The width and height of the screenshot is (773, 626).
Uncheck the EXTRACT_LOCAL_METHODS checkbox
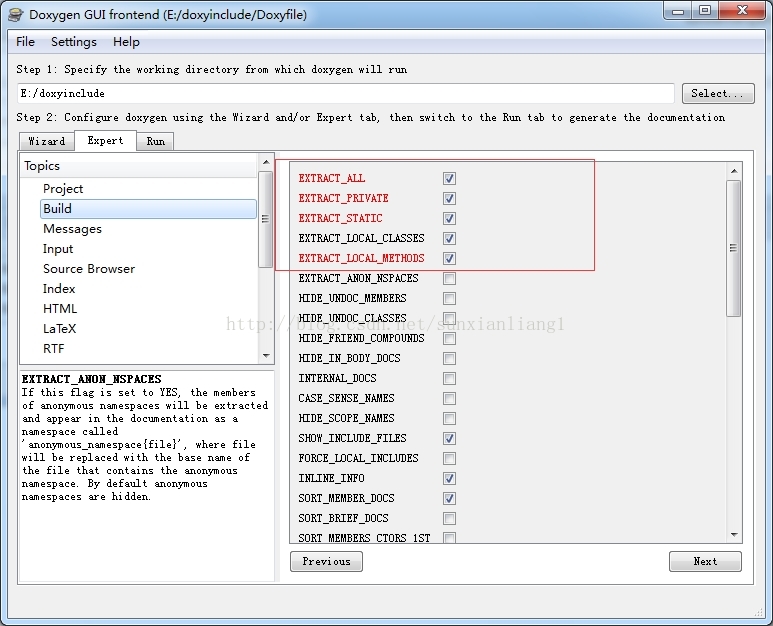[449, 258]
